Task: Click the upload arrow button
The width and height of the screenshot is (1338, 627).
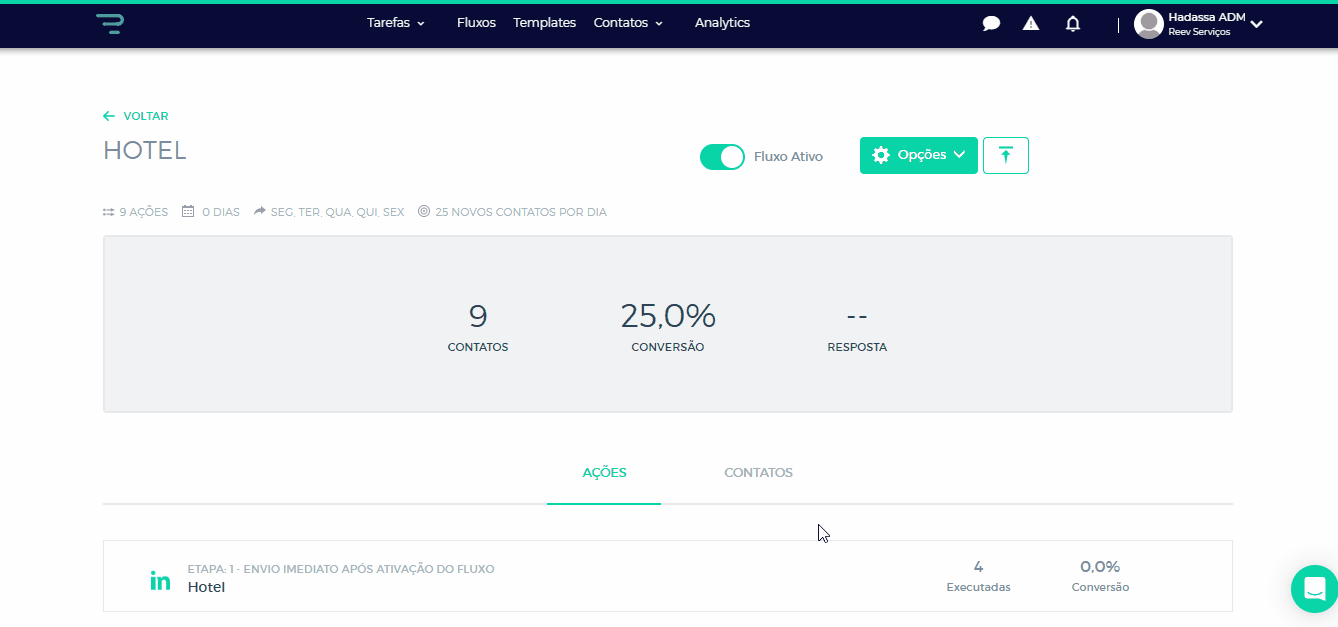Action: pyautogui.click(x=1005, y=155)
